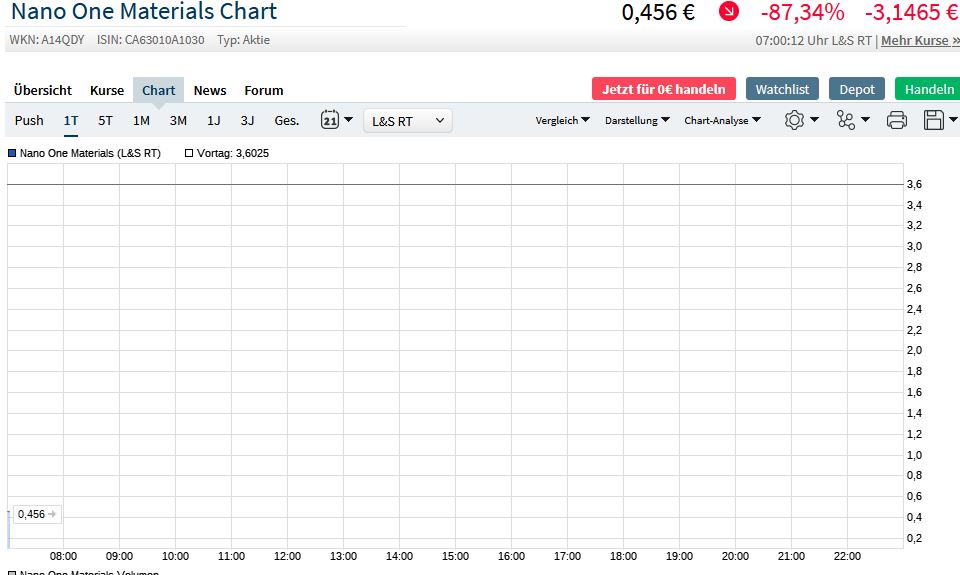960x575 pixels.
Task: Click the green Handeln button
Action: point(928,89)
